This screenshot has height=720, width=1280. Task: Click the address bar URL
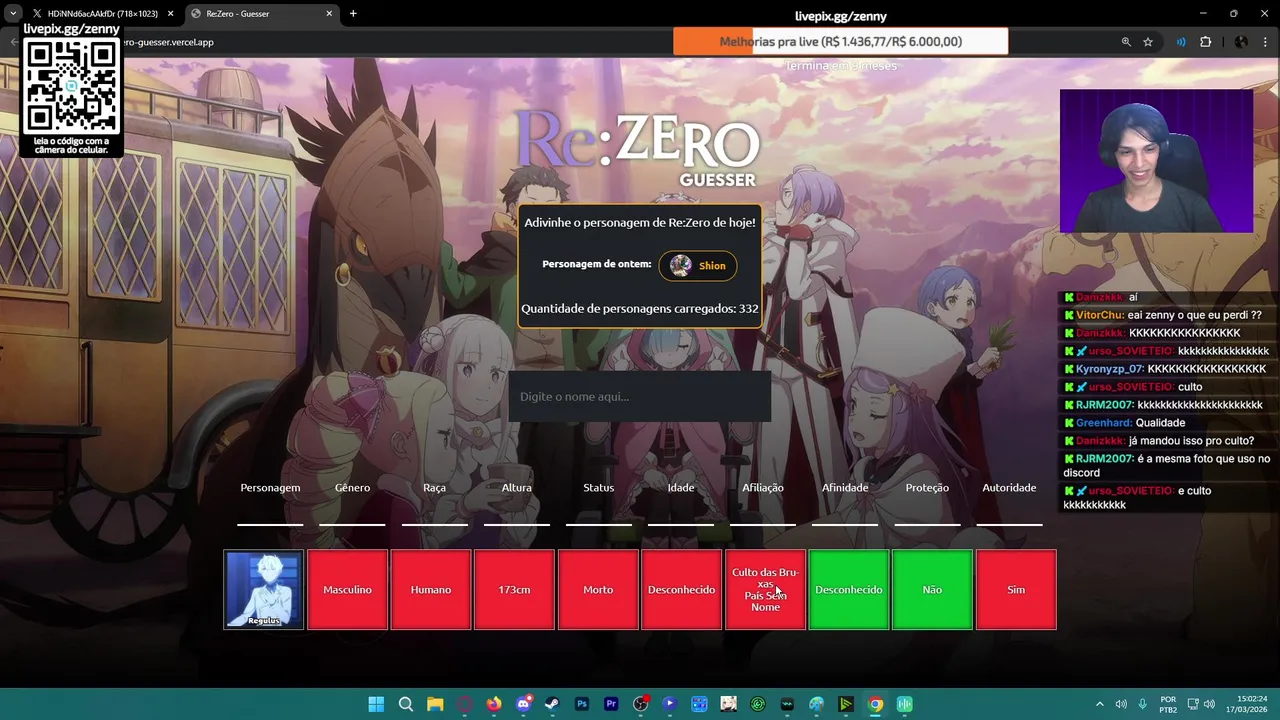(x=168, y=42)
